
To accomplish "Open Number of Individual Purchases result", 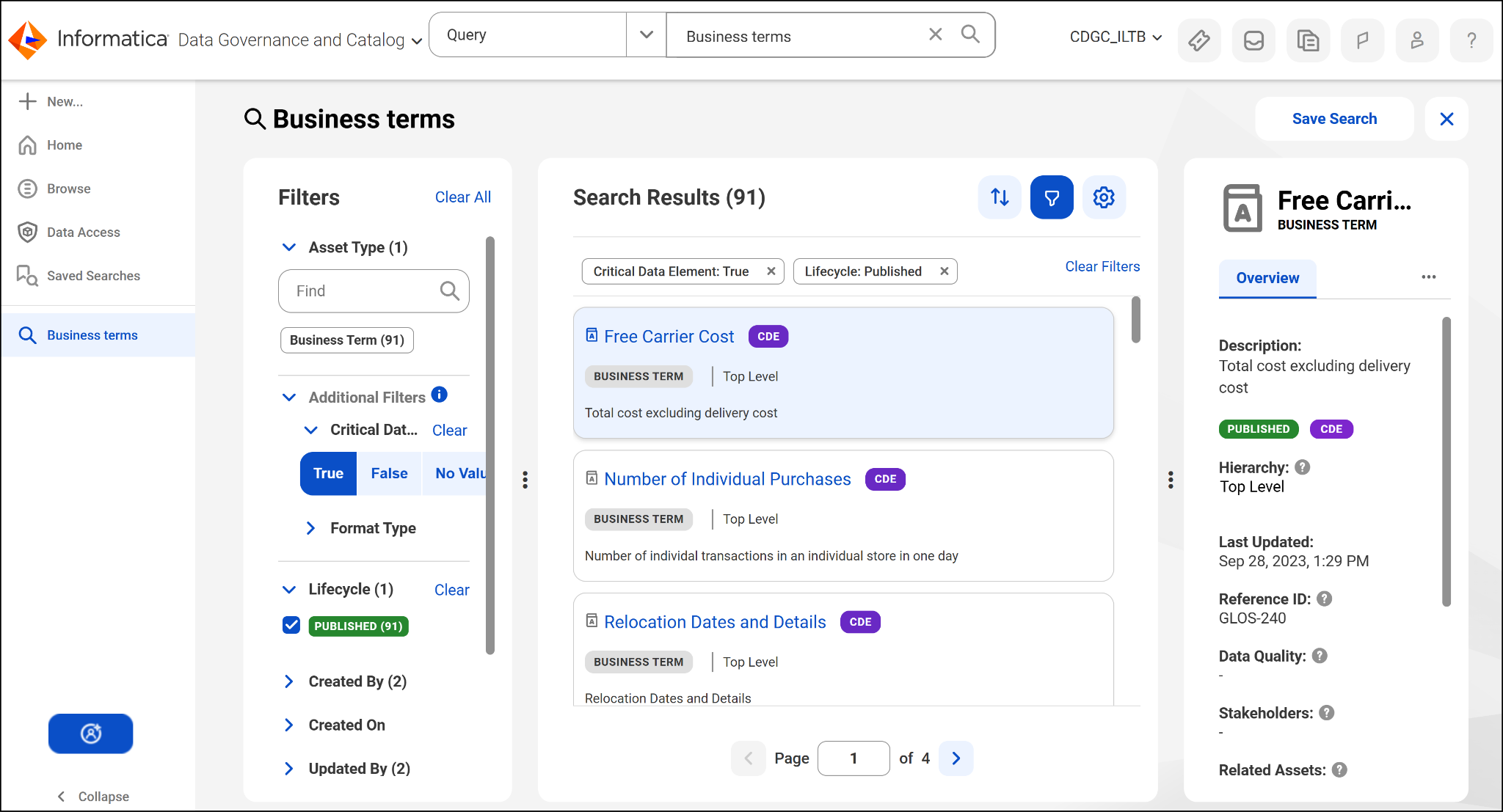I will (727, 479).
